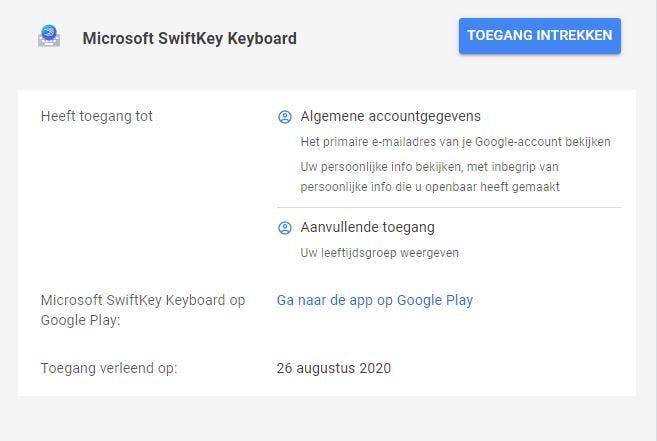This screenshot has width=657, height=441.
Task: Click the account icon beside Aanvullende toegang
Action: click(285, 228)
